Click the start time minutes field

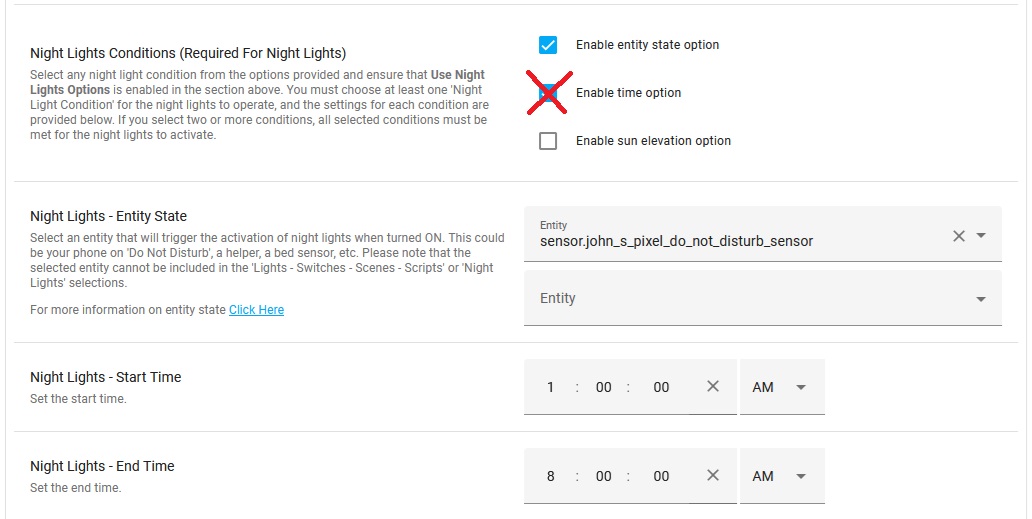(603, 387)
